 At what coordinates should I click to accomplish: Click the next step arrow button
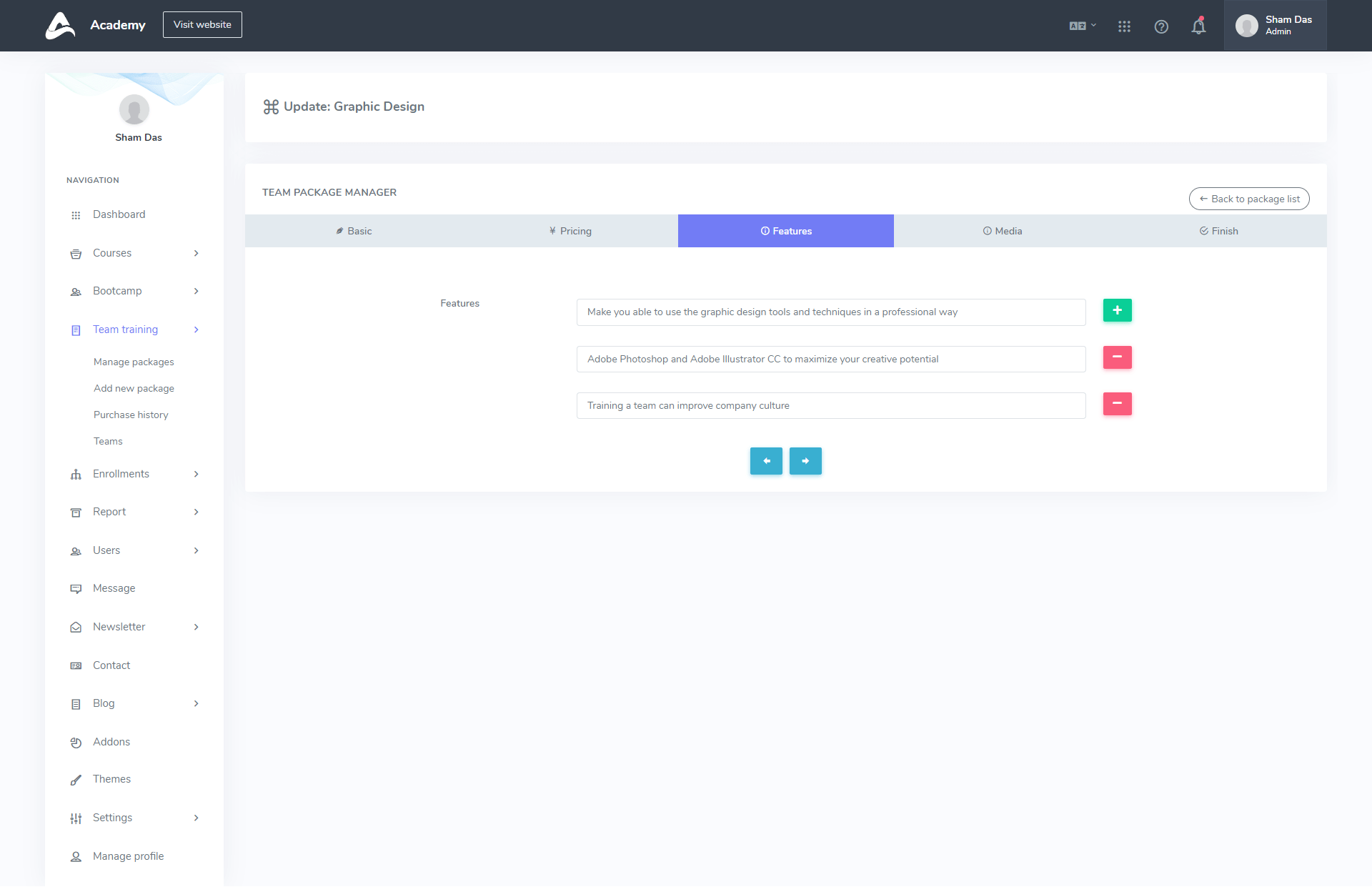click(805, 461)
